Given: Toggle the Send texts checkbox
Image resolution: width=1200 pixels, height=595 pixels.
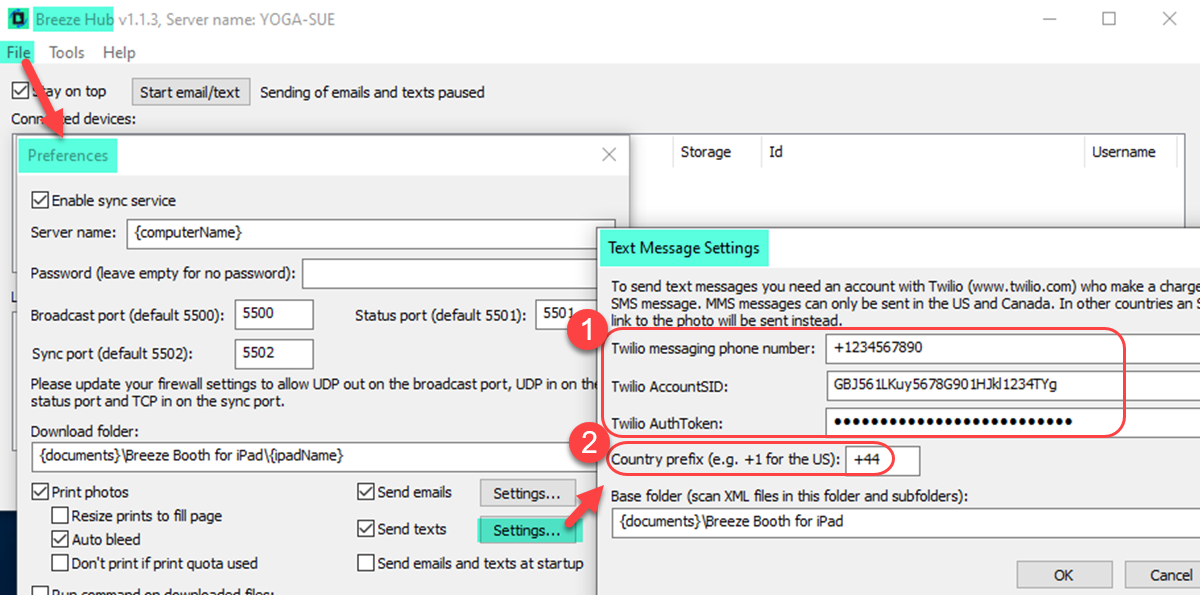Looking at the screenshot, I should pyautogui.click(x=366, y=529).
